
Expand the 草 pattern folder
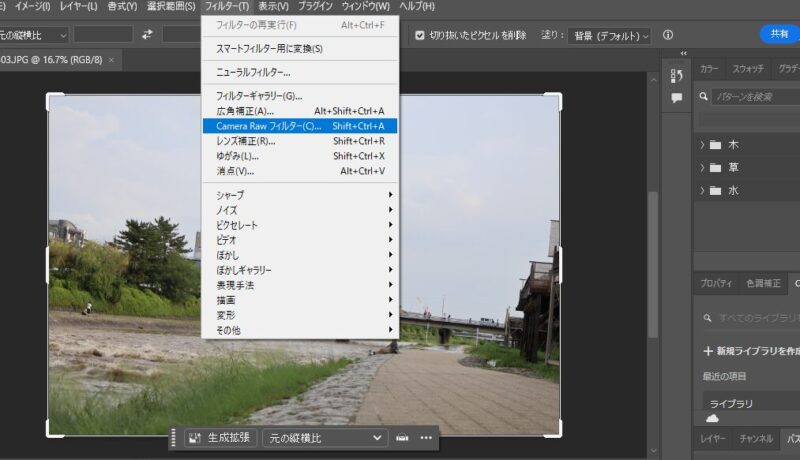702,167
